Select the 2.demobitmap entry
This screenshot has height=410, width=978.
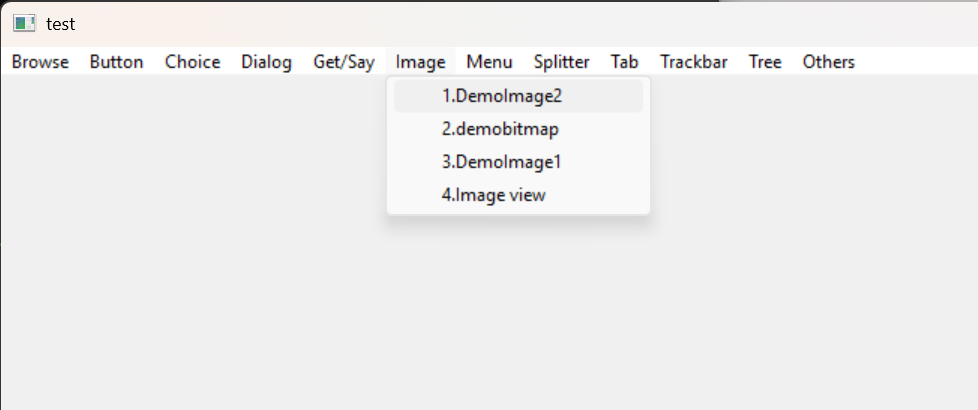pos(500,129)
